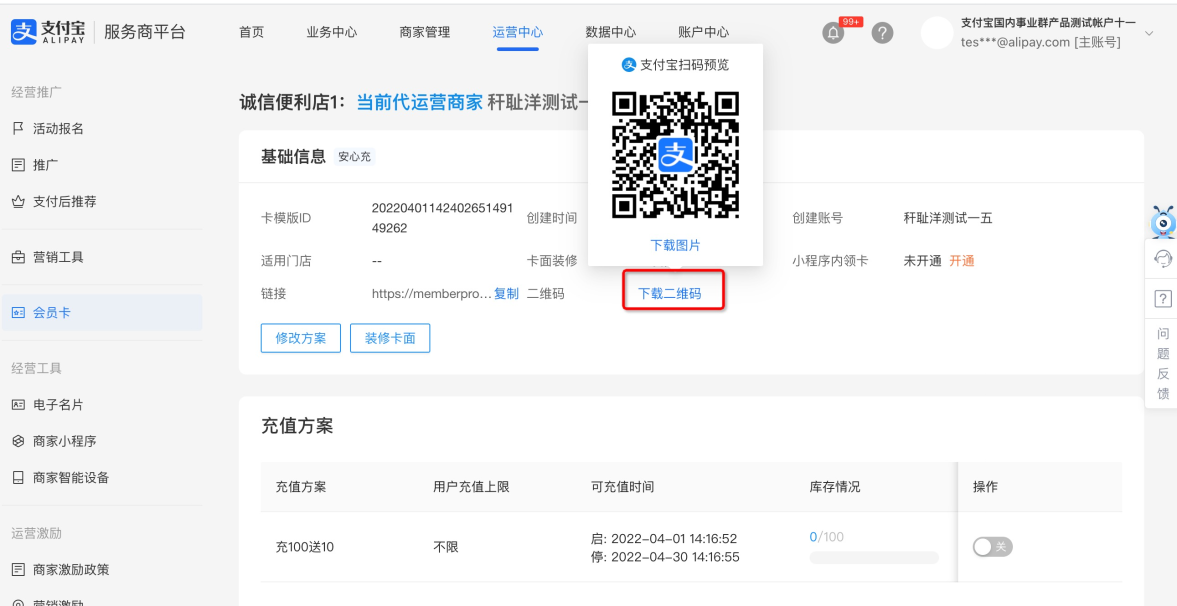This screenshot has height=606, width=1177.
Task: Click the card template ID value
Action: (442, 218)
